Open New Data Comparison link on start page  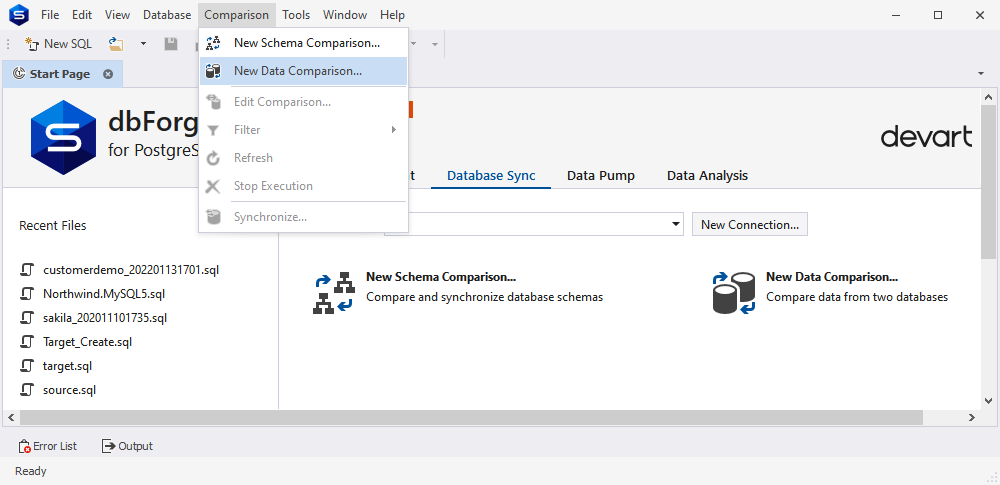pyautogui.click(x=832, y=277)
